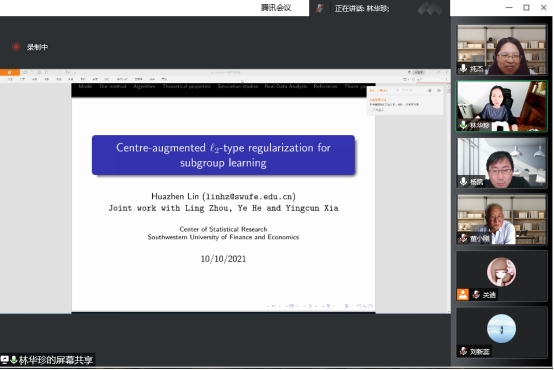
Task: Select the Algorithm section in slide header
Action: point(144,86)
